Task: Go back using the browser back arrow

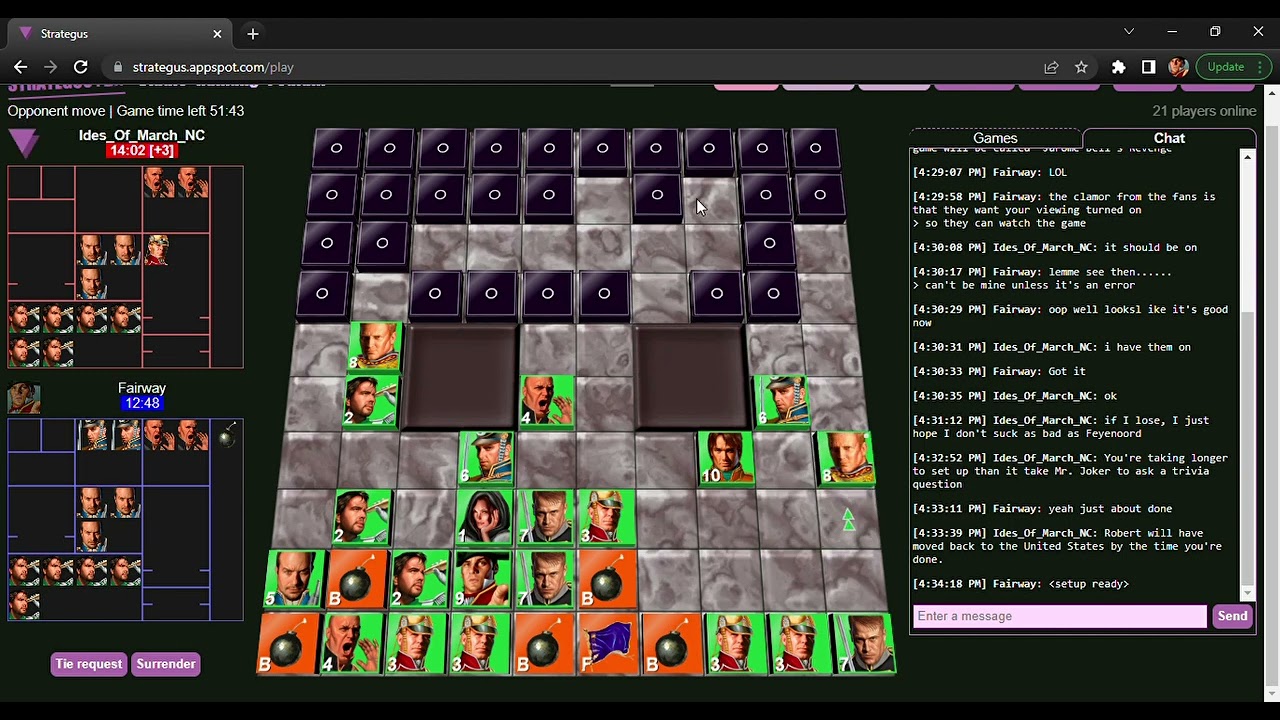Action: coord(20,67)
